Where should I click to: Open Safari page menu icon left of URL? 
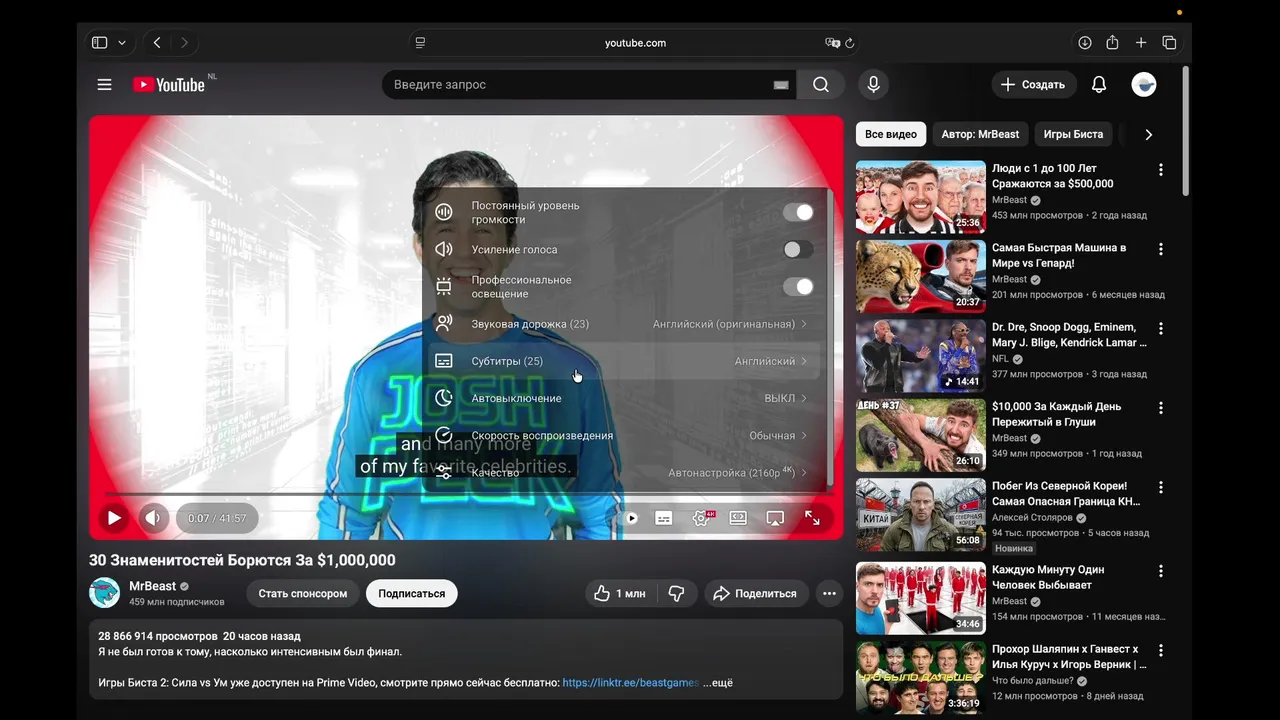click(x=420, y=43)
